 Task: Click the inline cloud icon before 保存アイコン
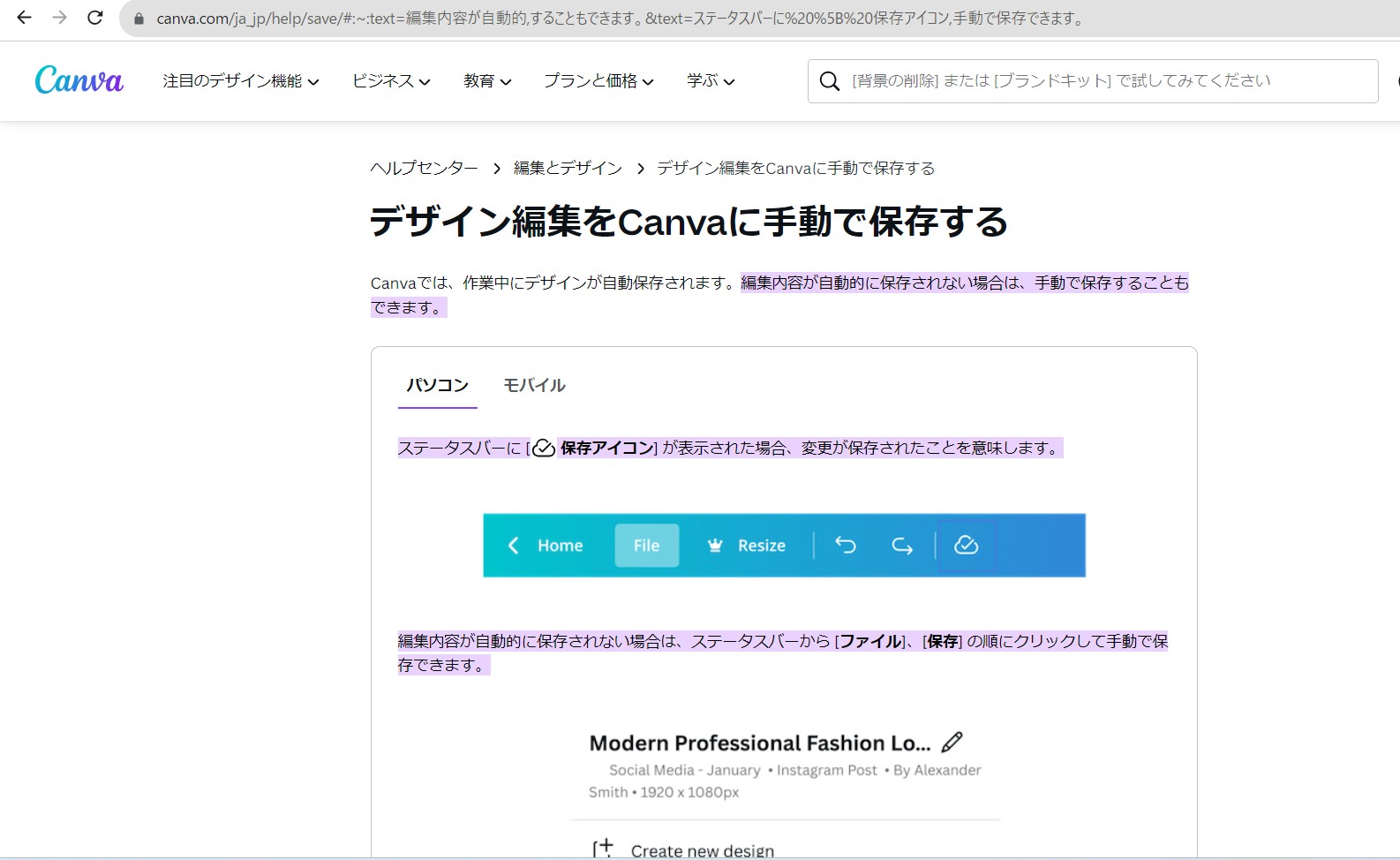click(544, 449)
